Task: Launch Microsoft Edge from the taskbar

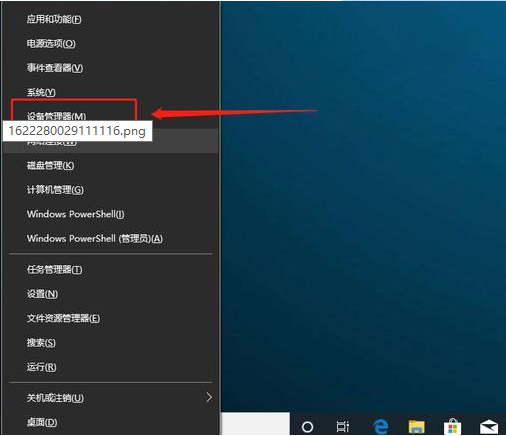Action: click(x=381, y=426)
